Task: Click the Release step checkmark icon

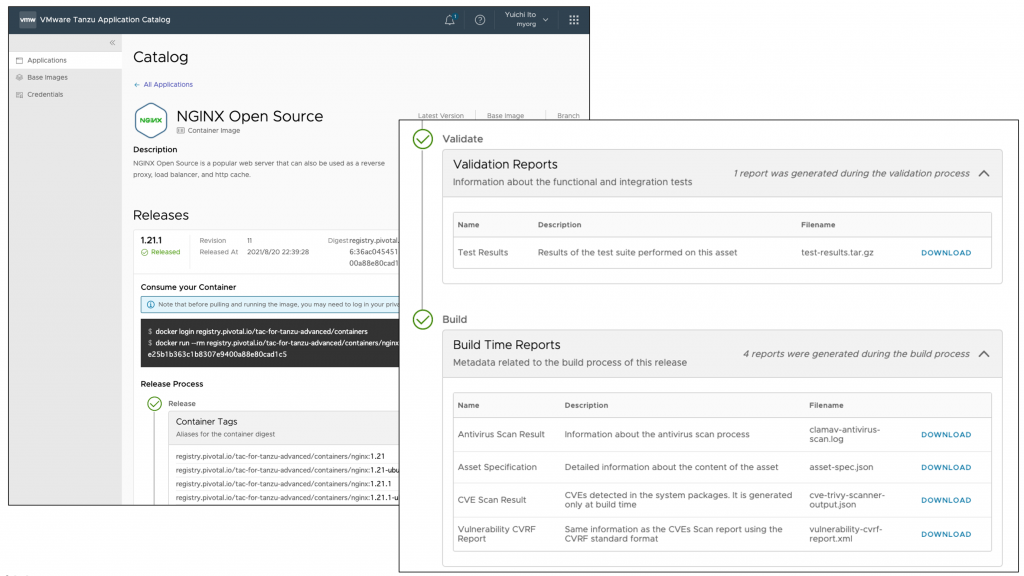Action: point(154,404)
